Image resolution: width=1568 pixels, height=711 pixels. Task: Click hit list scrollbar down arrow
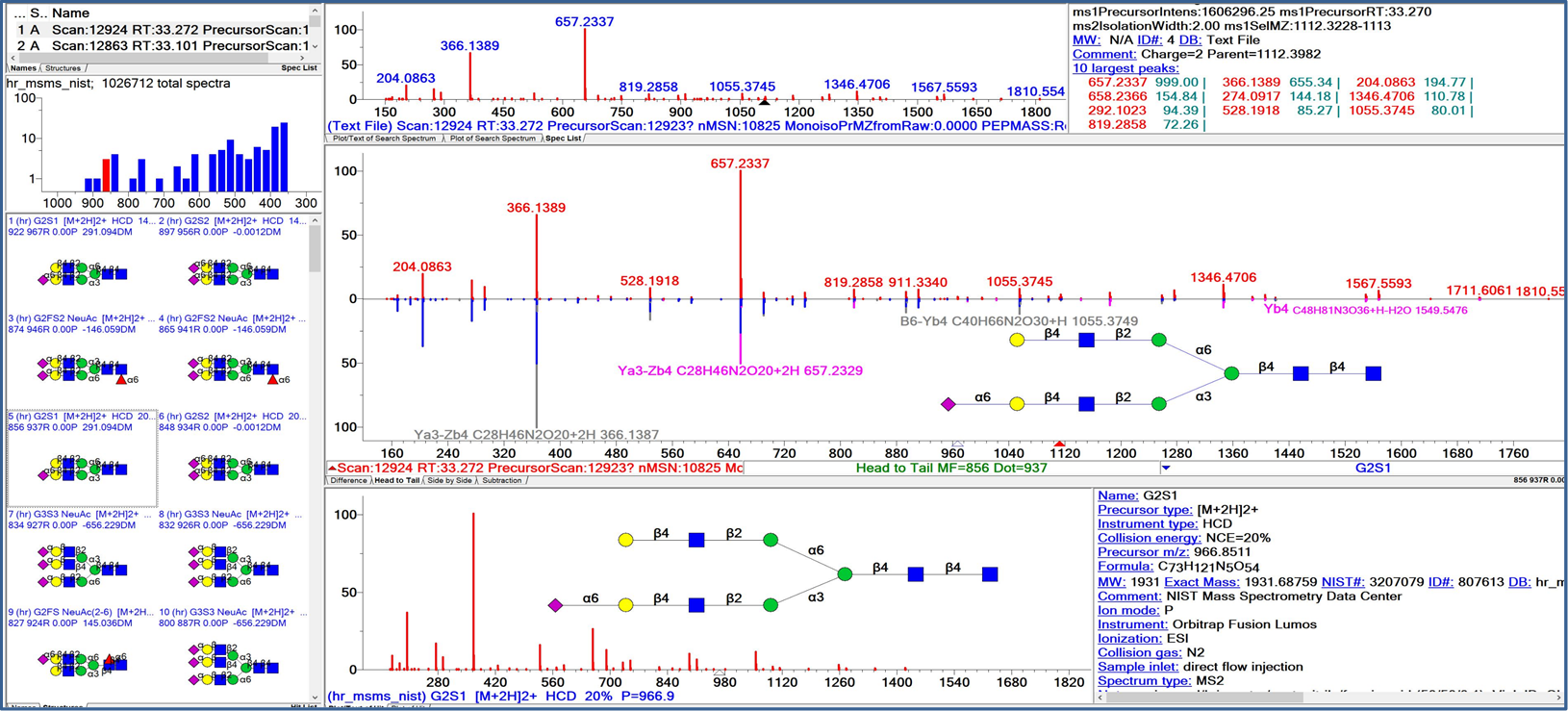tap(315, 698)
